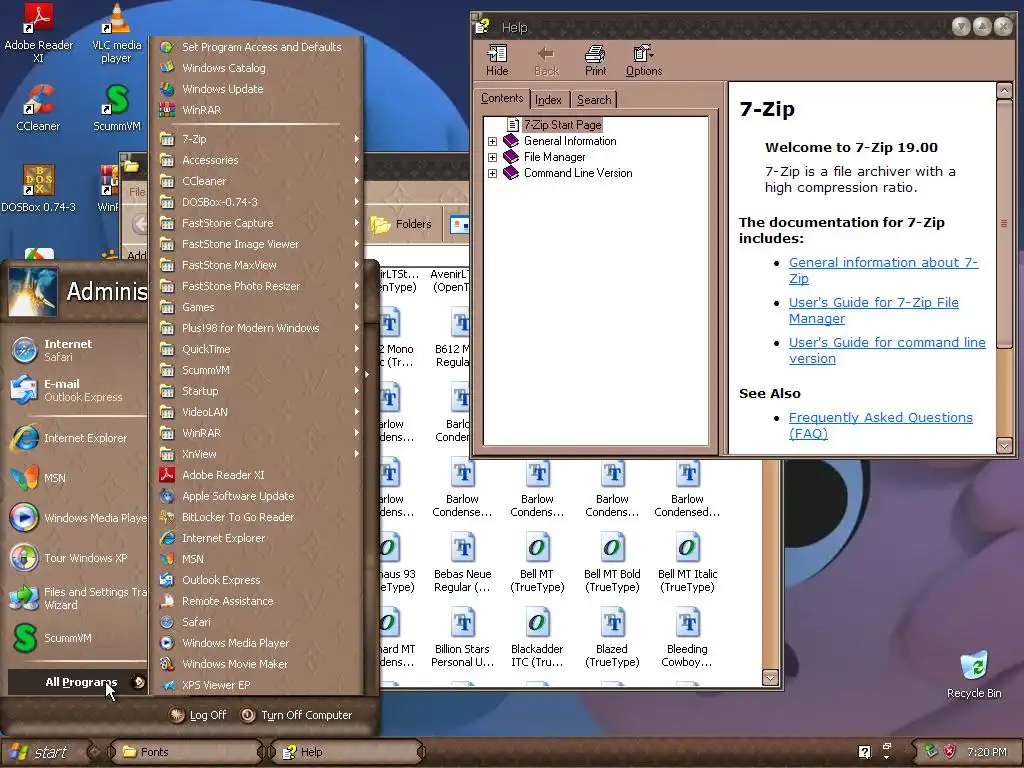
Task: Switch to the Contents tab in Help
Action: (x=502, y=98)
